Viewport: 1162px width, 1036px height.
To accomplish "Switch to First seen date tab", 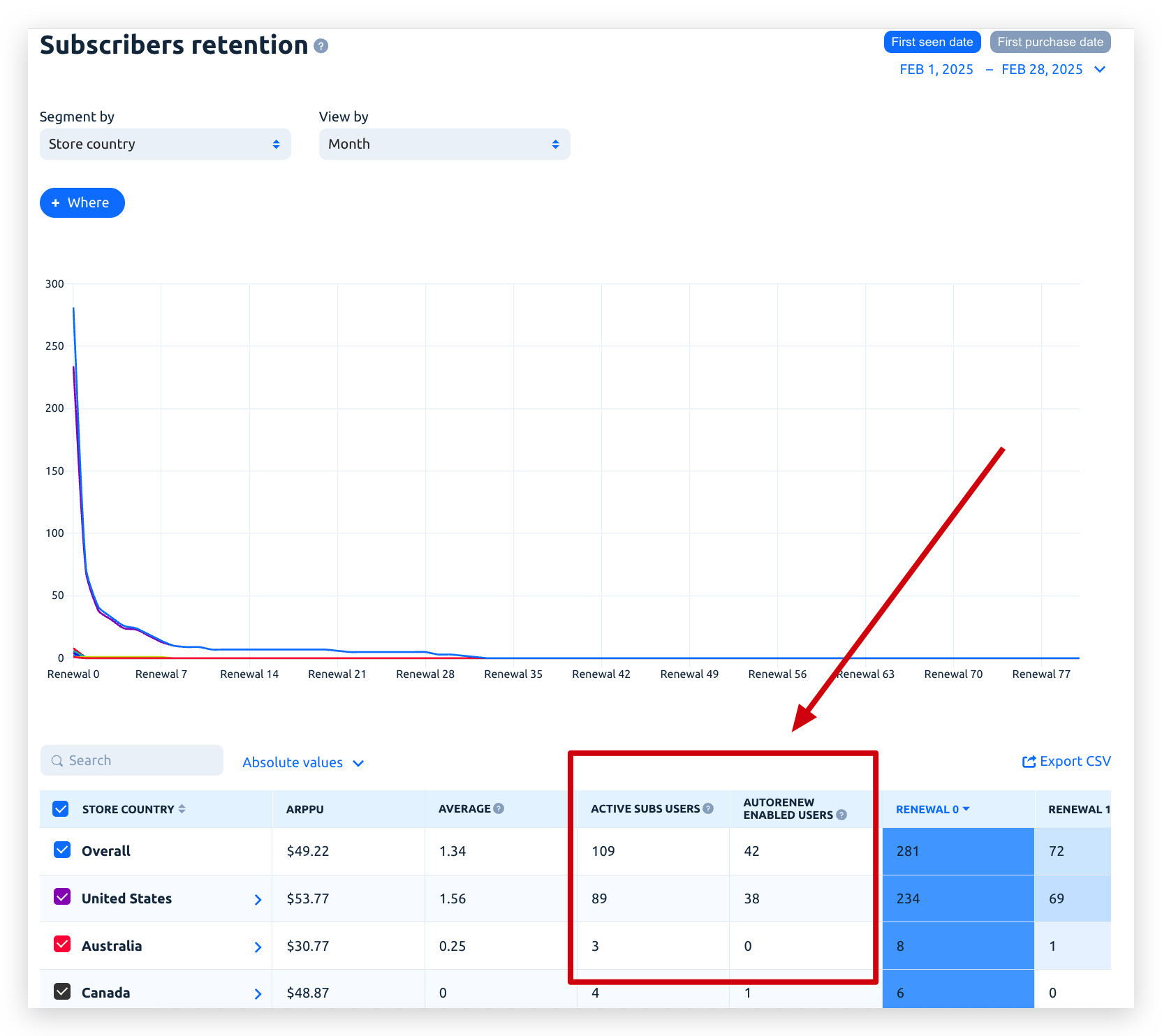I will [932, 42].
